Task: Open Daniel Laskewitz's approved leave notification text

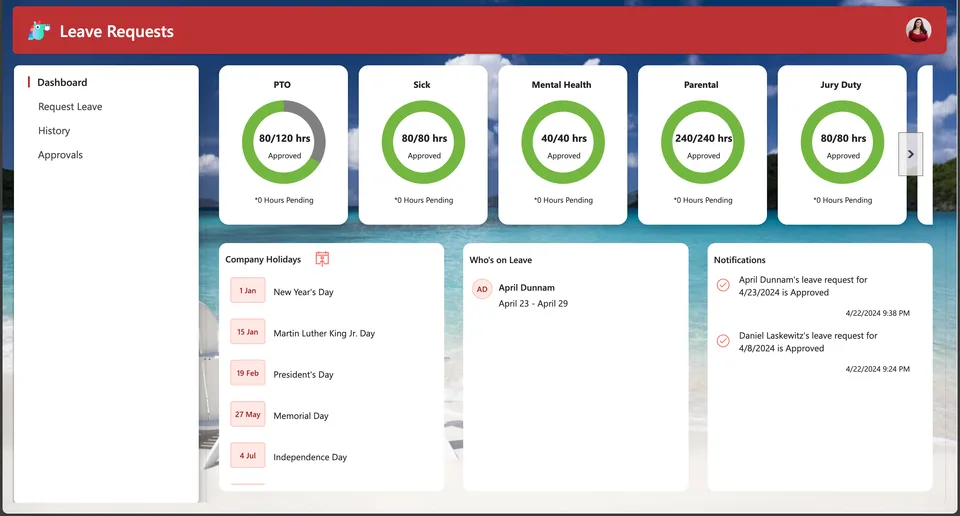Action: (808, 342)
